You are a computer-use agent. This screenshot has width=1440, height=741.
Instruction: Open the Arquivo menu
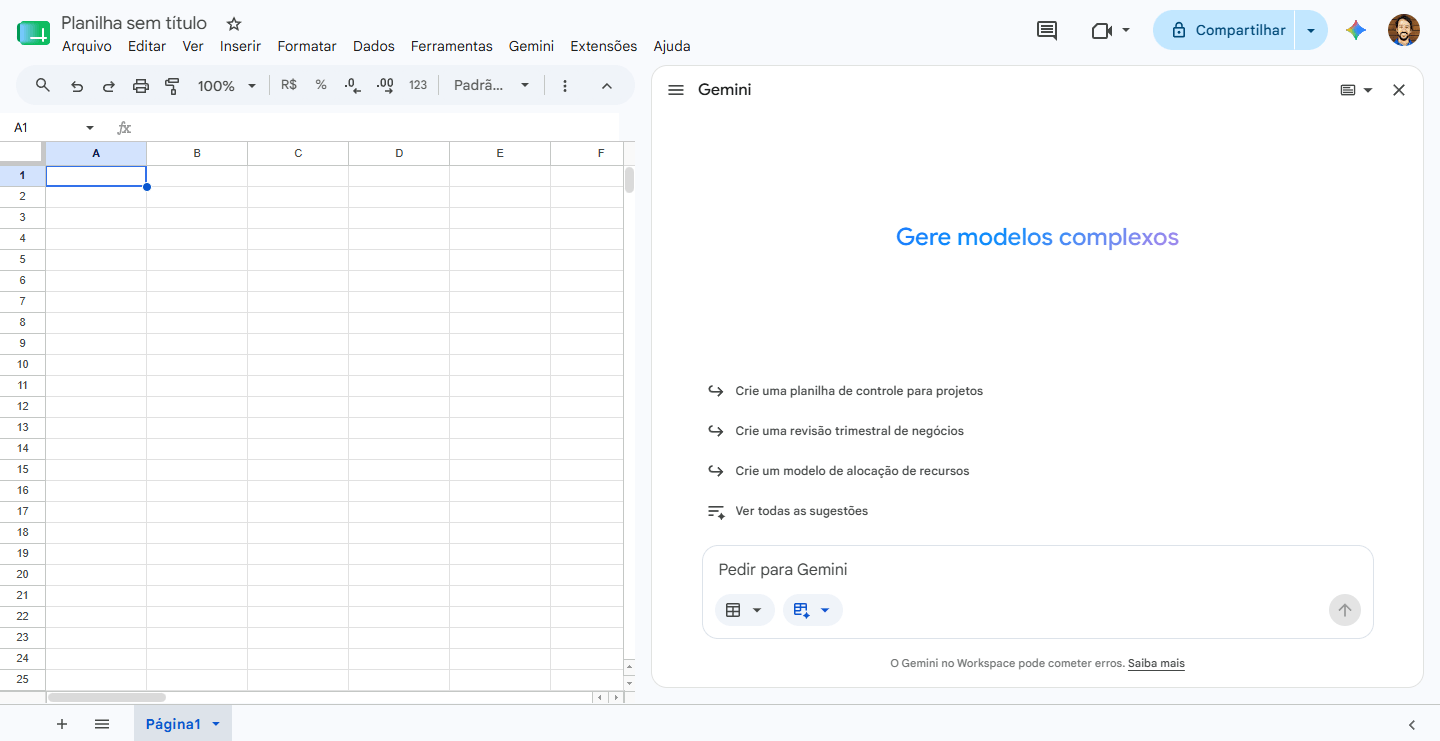[x=87, y=46]
